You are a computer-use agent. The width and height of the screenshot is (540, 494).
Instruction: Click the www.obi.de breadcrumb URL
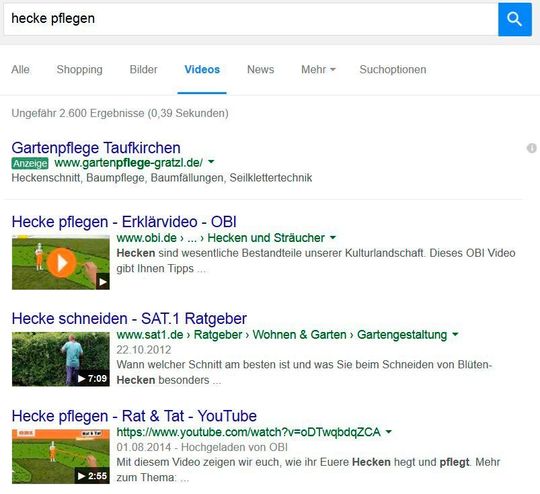tap(147, 238)
